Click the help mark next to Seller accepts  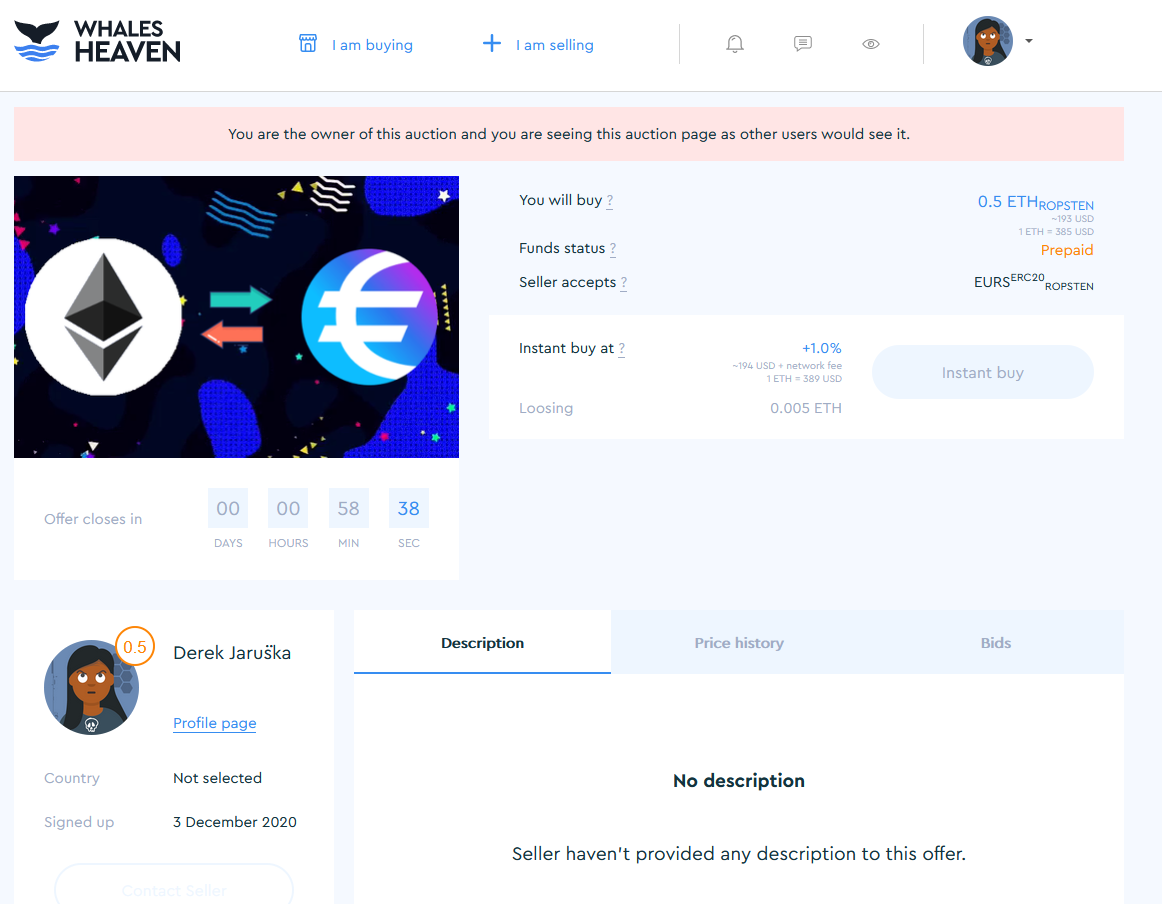(624, 283)
